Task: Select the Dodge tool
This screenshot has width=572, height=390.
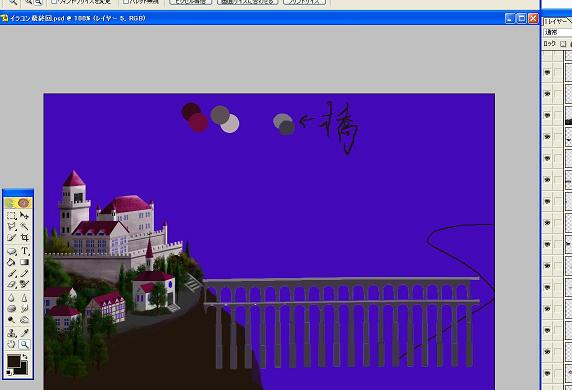Action: pos(12,320)
